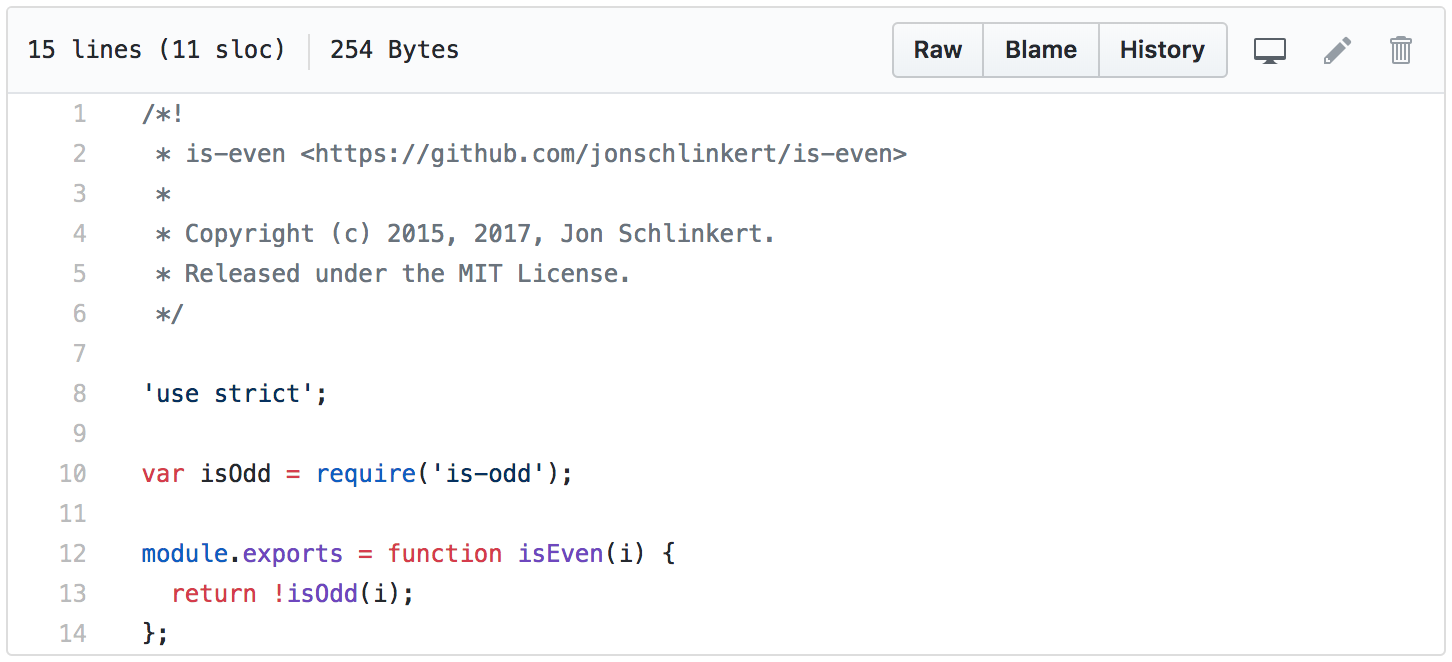1452x662 pixels.
Task: Select line number 13
Action: pyautogui.click(x=73, y=594)
